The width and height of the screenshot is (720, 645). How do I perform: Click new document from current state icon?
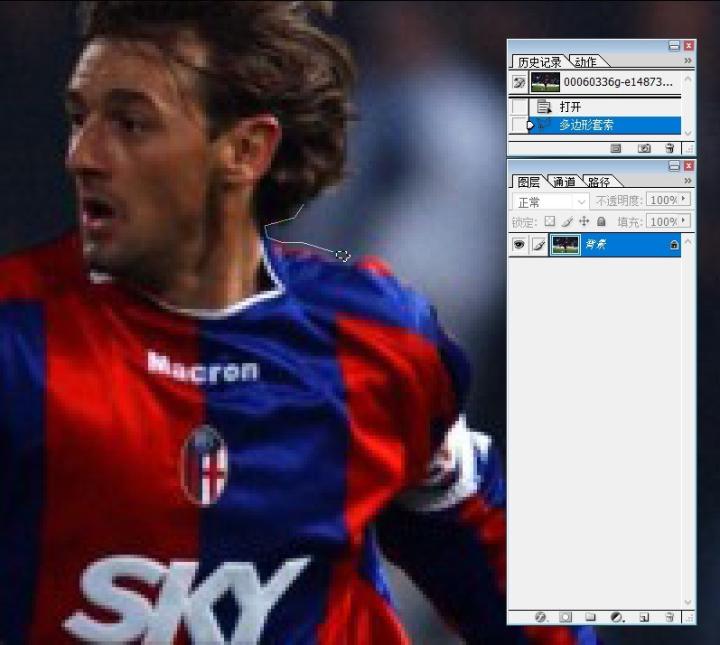(x=616, y=148)
